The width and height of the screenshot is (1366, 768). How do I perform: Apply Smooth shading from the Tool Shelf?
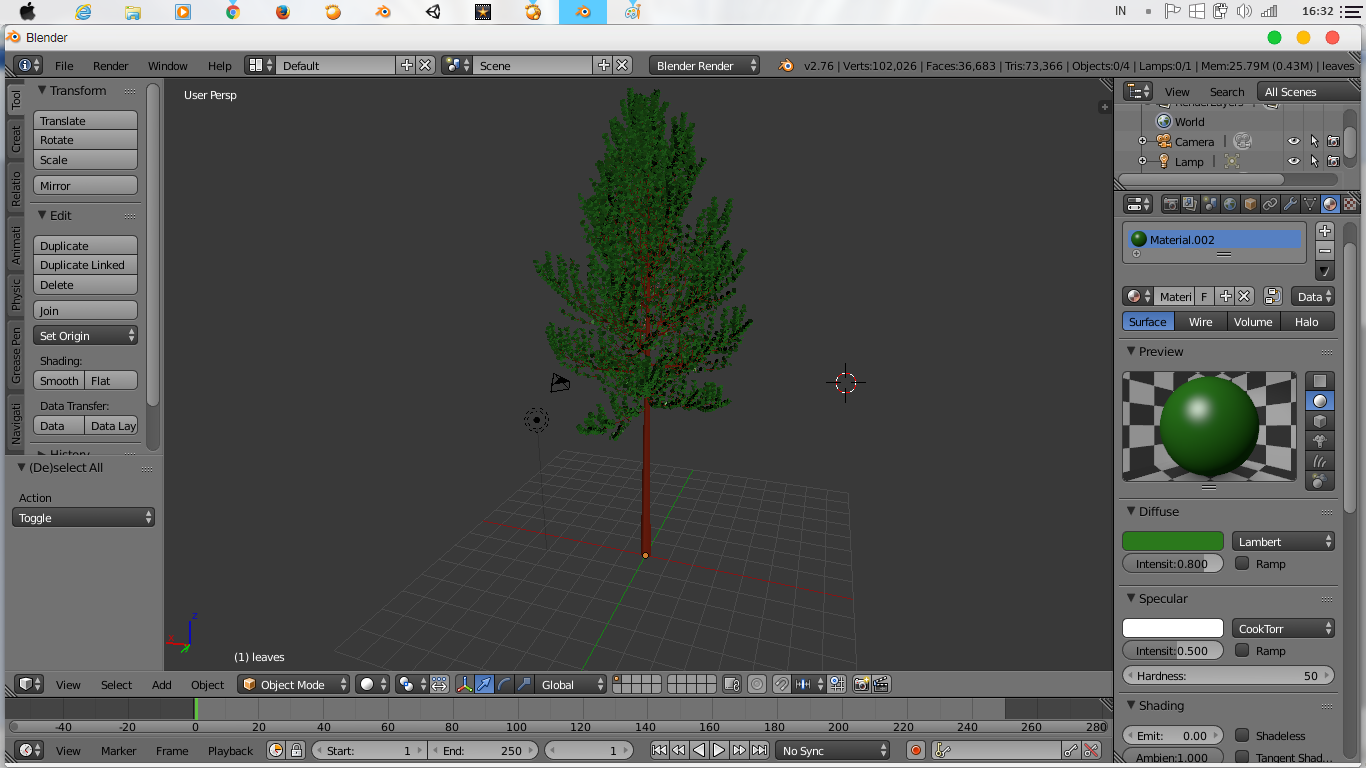(x=58, y=380)
